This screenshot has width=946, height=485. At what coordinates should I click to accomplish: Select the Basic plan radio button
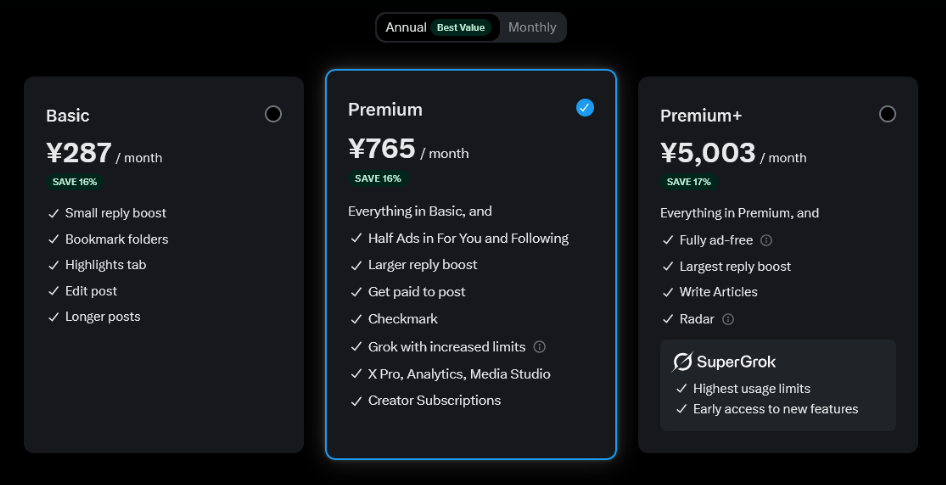coord(273,114)
